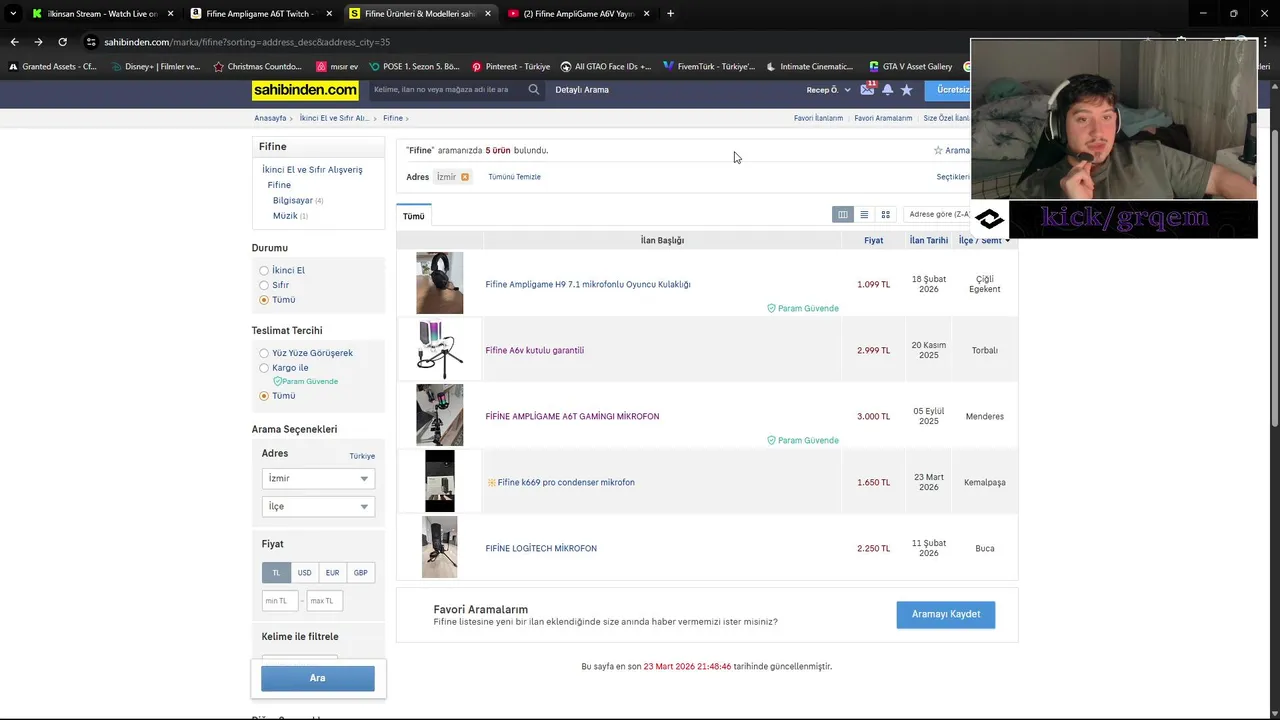
Task: Open the FİFİNE LOGİTECH MİKROFON thumbnail
Action: click(440, 547)
